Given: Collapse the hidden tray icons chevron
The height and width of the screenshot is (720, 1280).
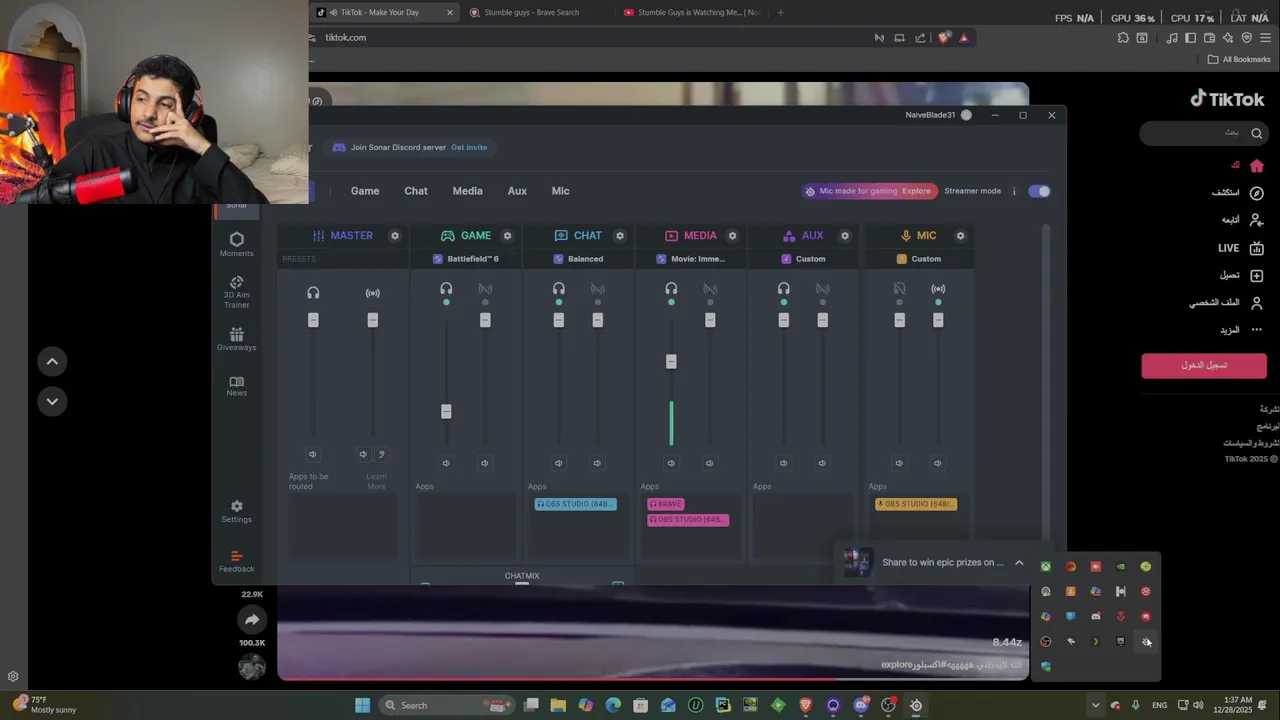Looking at the screenshot, I should click(1095, 705).
